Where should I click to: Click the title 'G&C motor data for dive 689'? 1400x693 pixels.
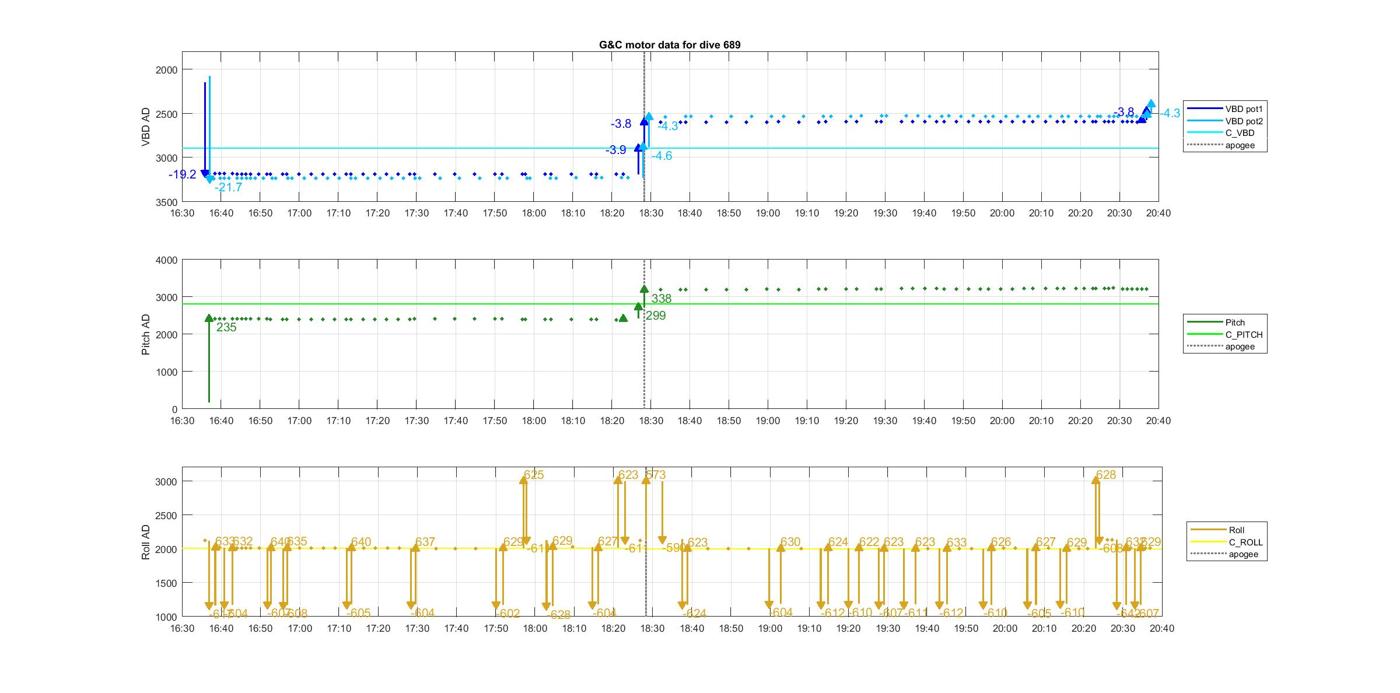[x=670, y=45]
